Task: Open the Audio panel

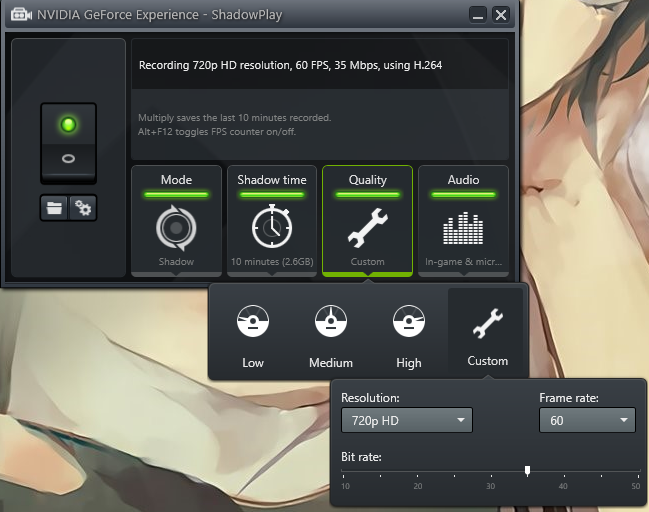Action: pyautogui.click(x=463, y=221)
